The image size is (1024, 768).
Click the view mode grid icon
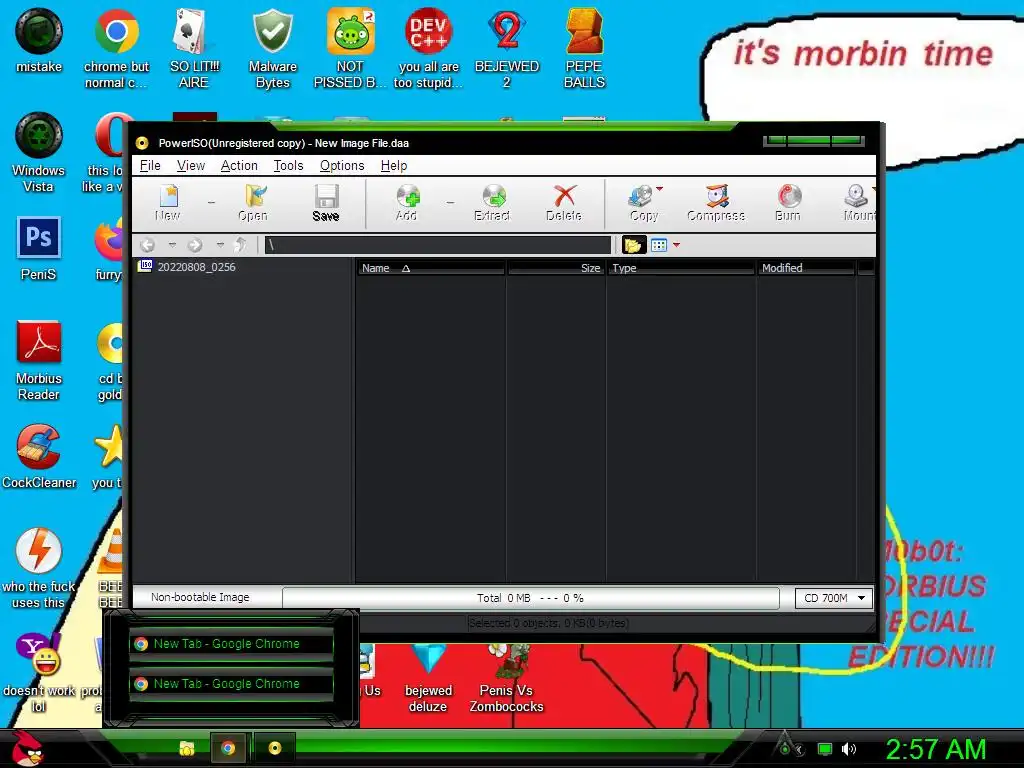(x=659, y=245)
